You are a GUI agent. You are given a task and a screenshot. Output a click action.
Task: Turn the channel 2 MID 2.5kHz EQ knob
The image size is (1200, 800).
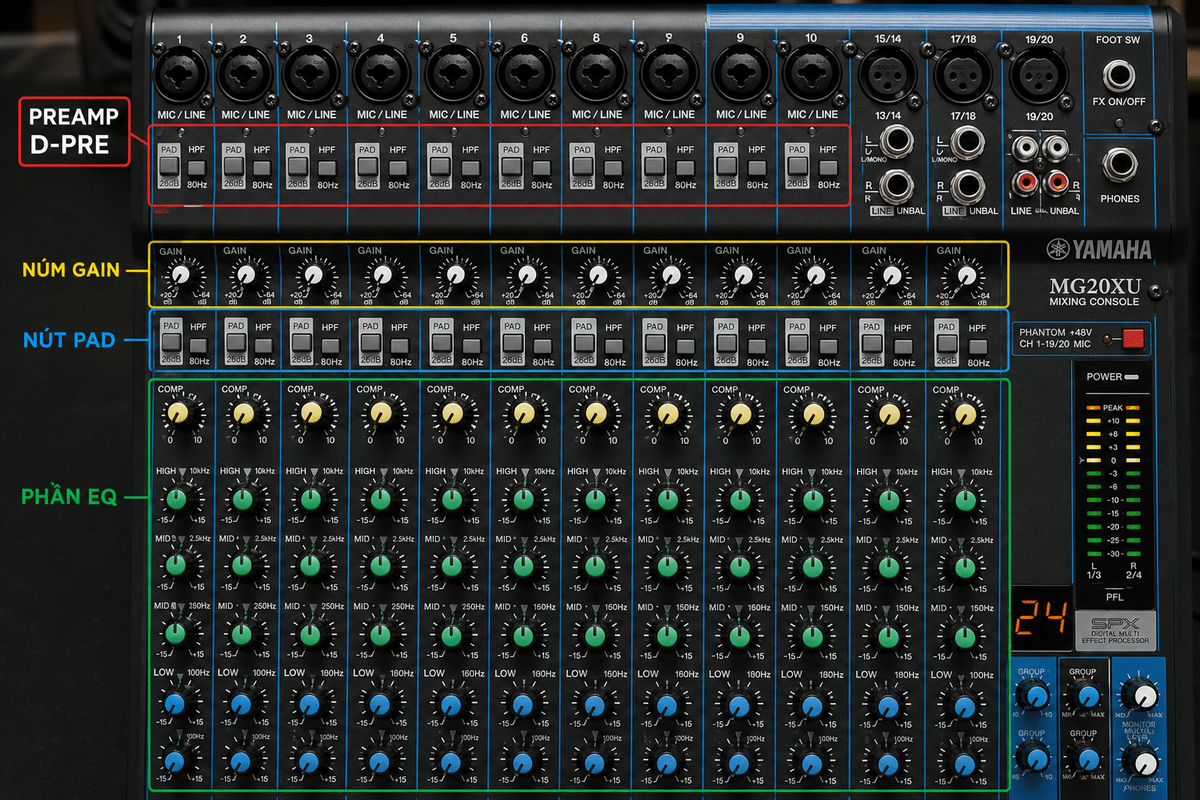click(242, 566)
